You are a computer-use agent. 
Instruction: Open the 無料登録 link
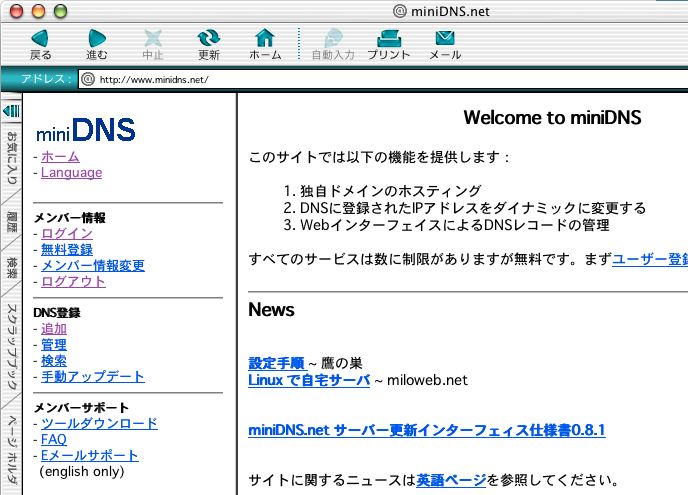point(67,249)
